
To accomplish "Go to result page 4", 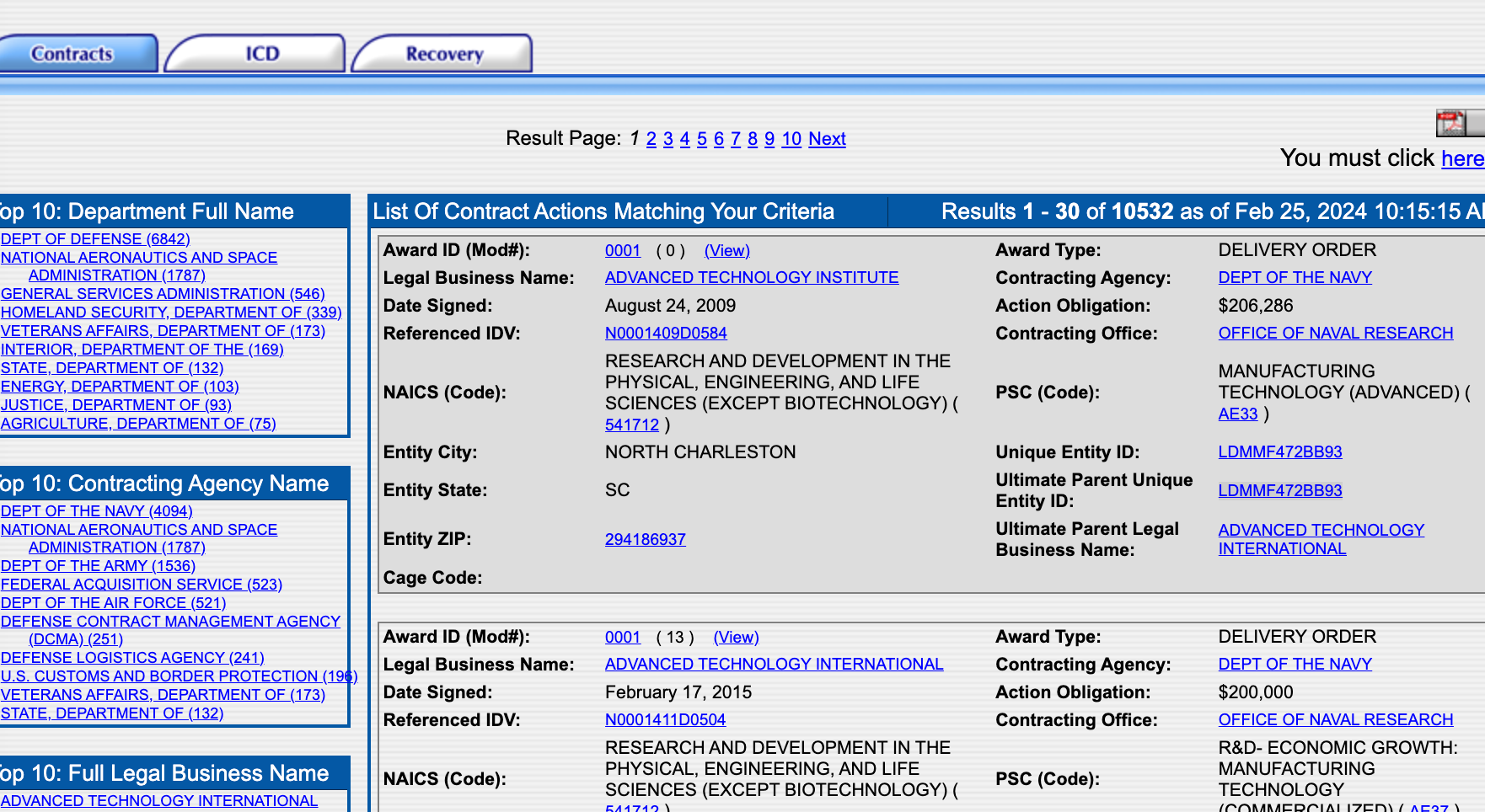I will click(685, 139).
